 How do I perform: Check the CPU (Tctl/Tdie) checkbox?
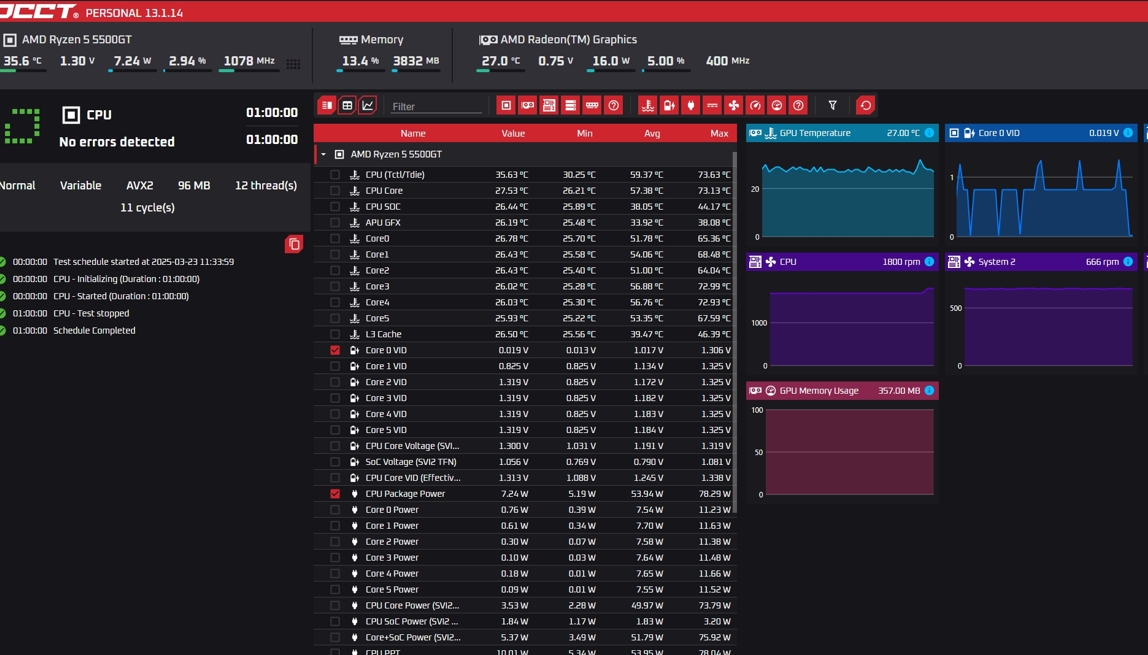pos(335,174)
